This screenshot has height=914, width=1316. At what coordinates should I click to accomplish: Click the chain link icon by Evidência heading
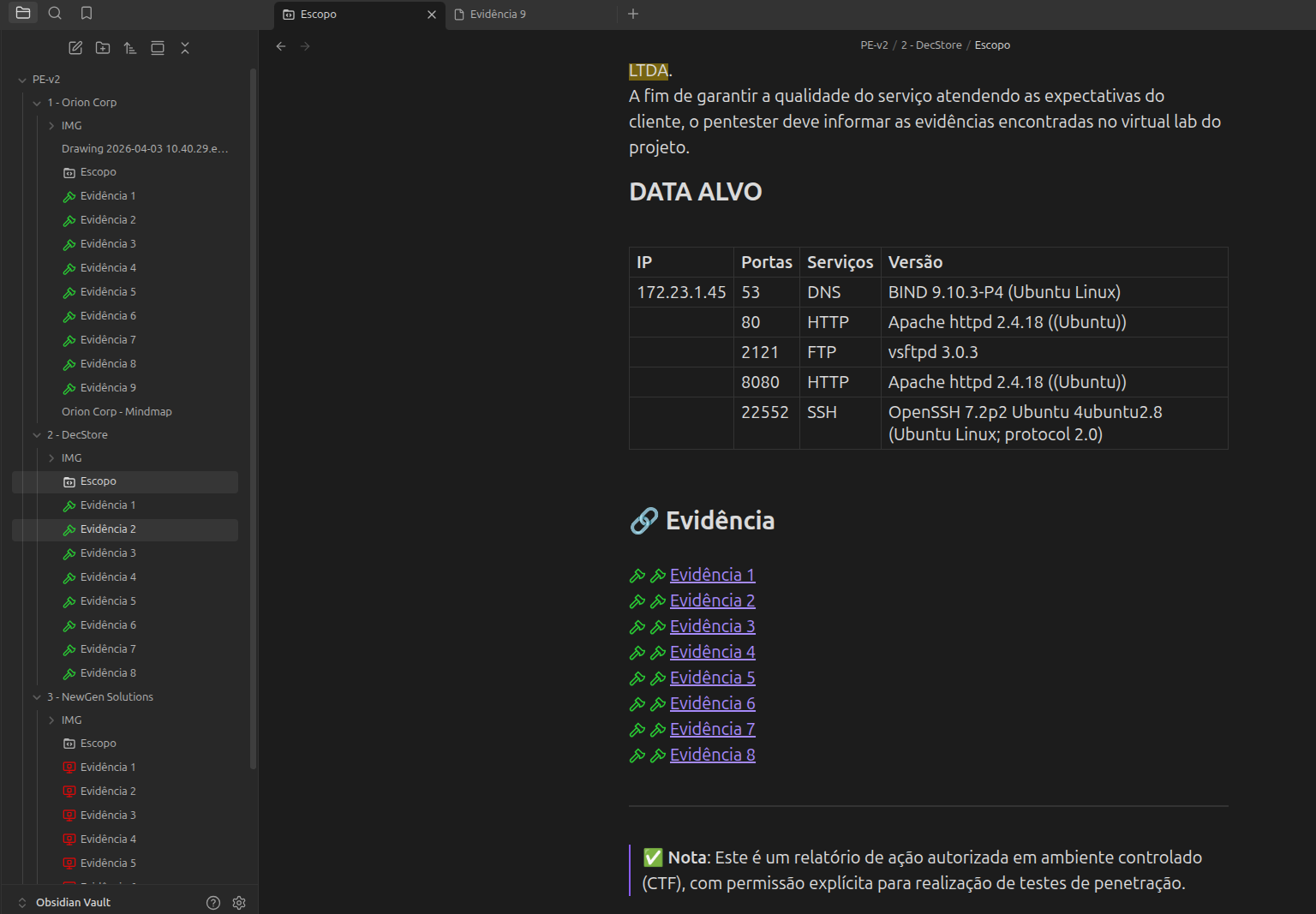point(644,521)
